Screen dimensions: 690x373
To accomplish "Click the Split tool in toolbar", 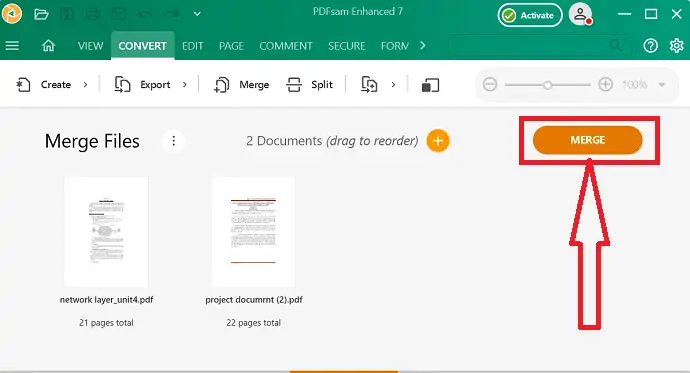I will [x=310, y=84].
